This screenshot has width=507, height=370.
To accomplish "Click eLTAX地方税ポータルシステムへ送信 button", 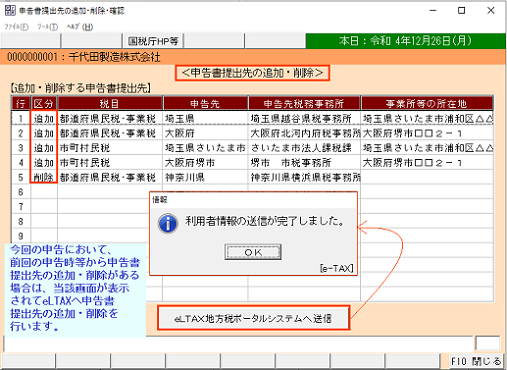I will pyautogui.click(x=253, y=318).
